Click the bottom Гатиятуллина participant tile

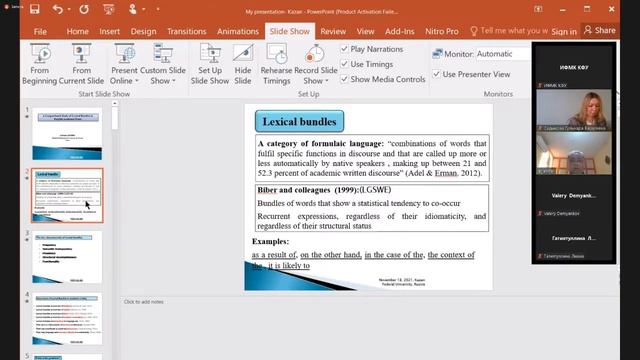[x=574, y=239]
